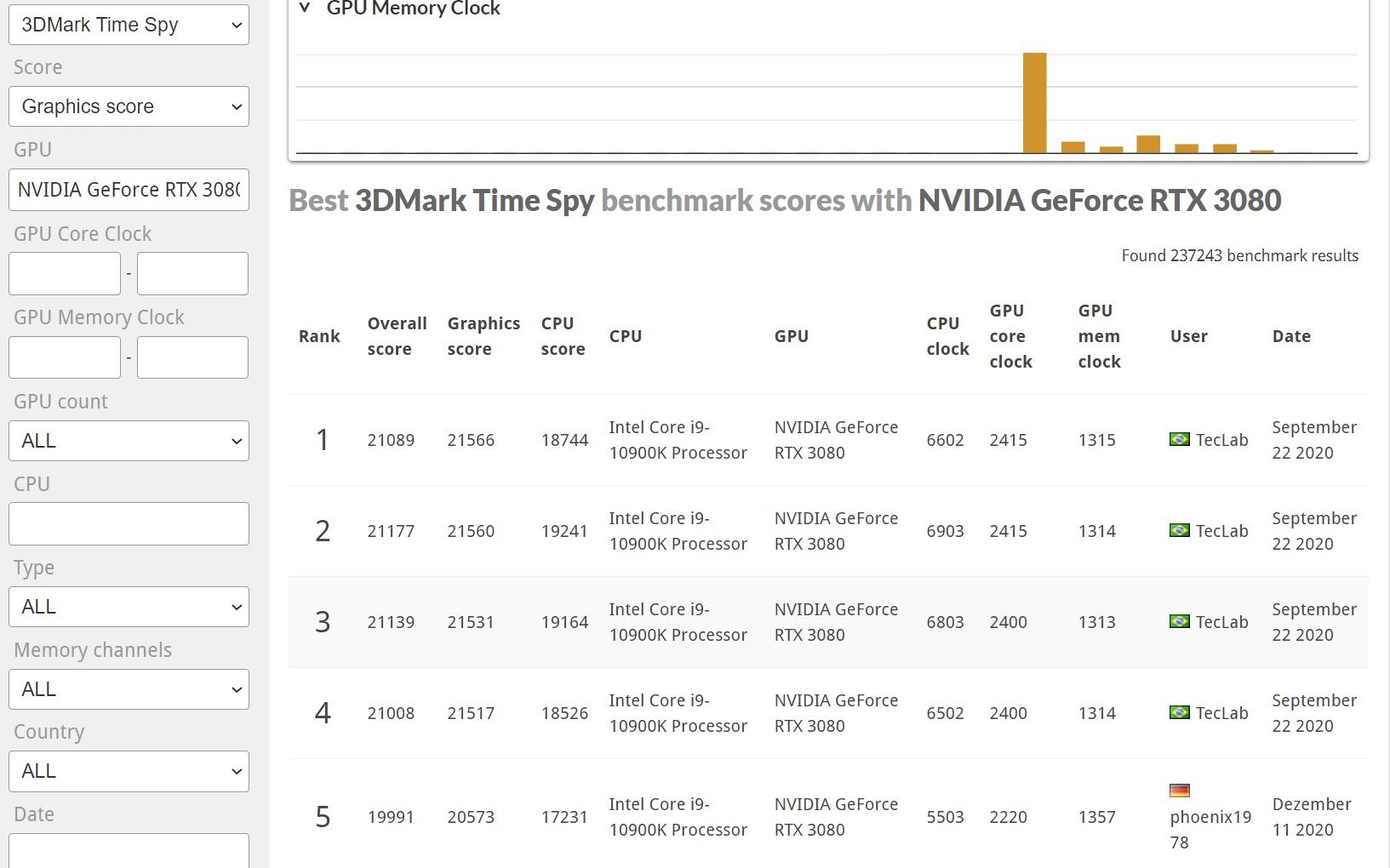The image size is (1390, 868).
Task: Open the 3DMark Time Spy benchmark dropdown
Action: 129,25
